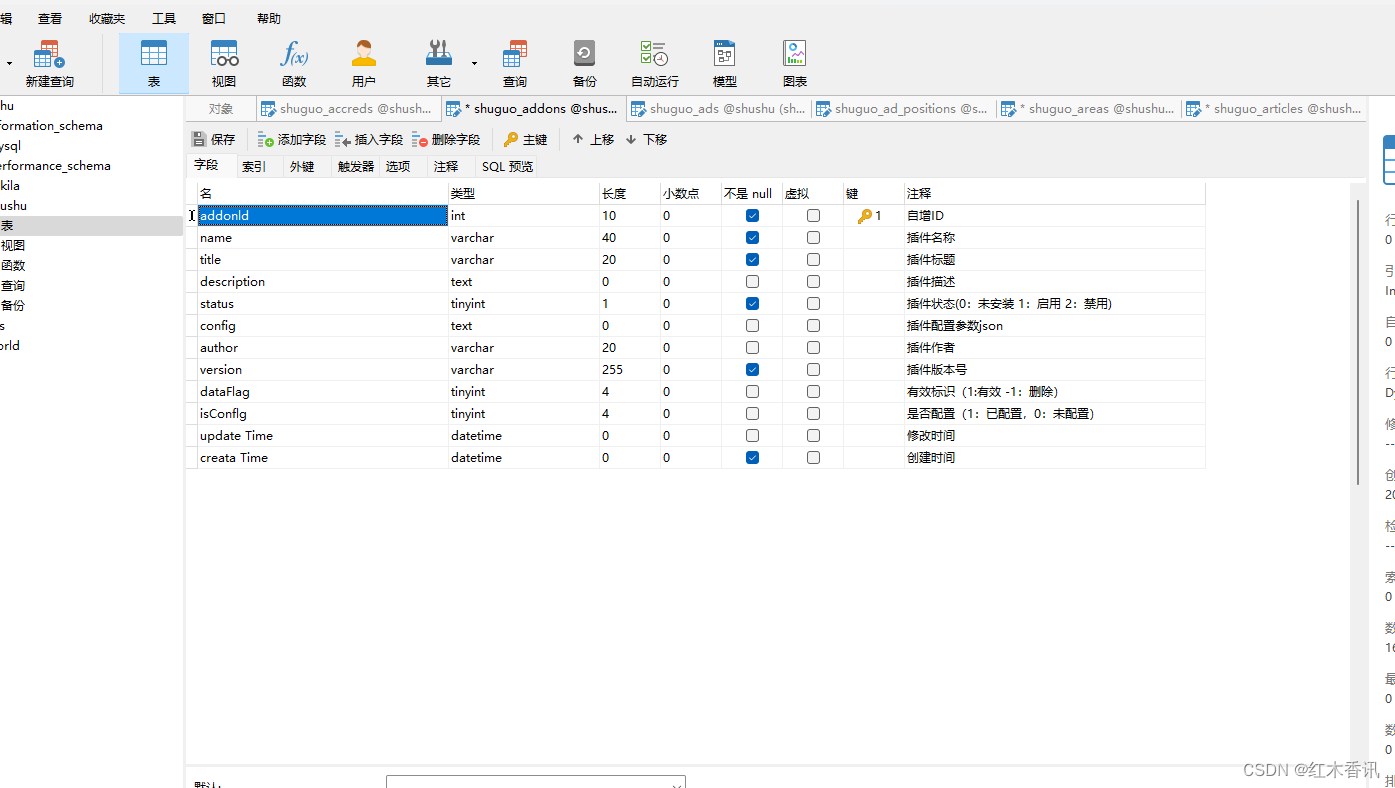
Task: Open the 视图 (view) toolbar icon
Action: point(224,64)
